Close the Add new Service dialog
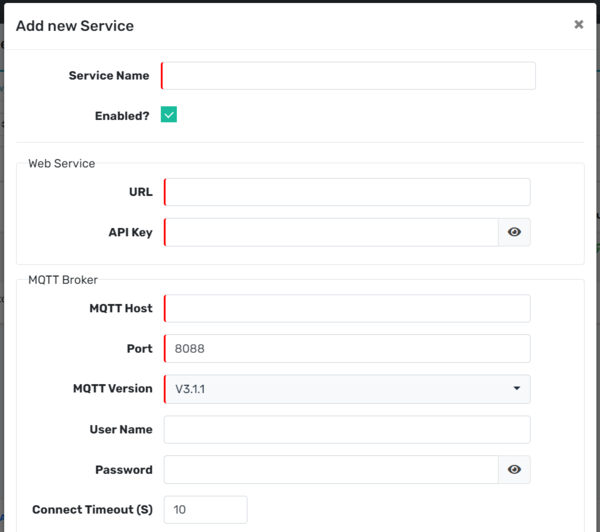The width and height of the screenshot is (600, 532). [578, 25]
